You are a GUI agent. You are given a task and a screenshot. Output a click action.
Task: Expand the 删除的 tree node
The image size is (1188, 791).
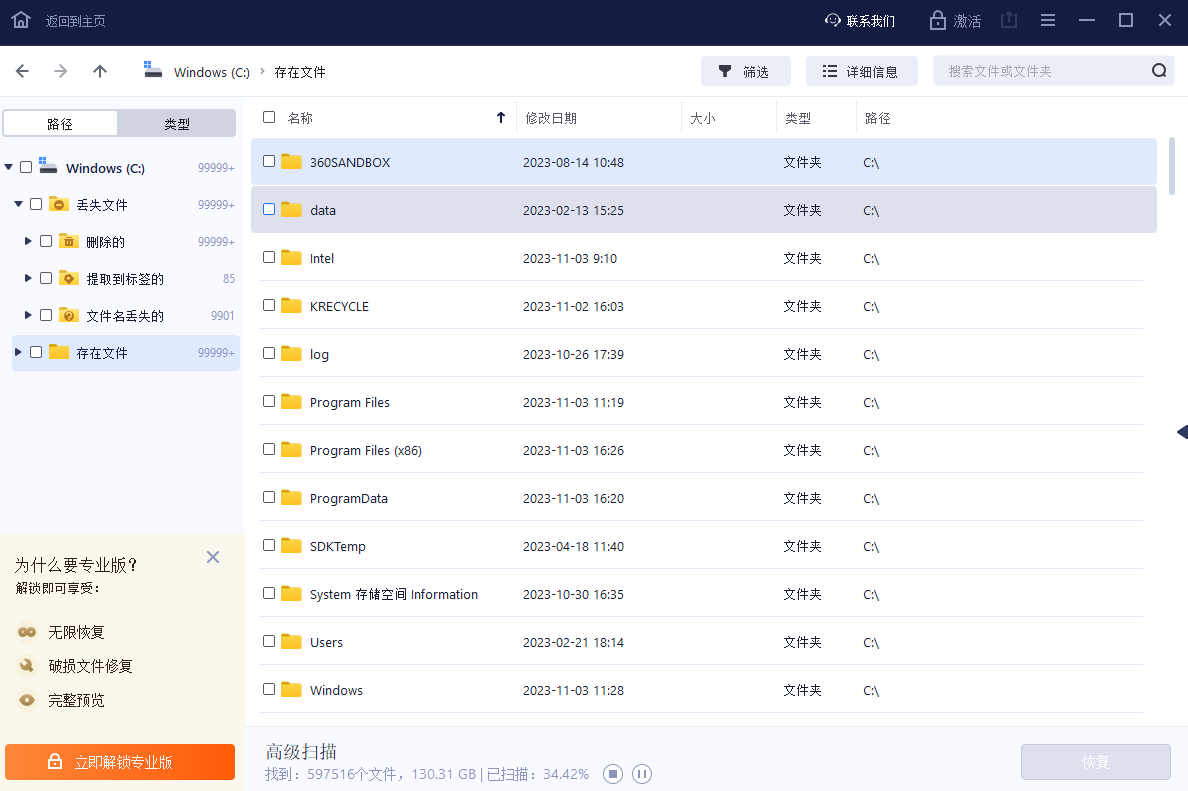pos(26,240)
